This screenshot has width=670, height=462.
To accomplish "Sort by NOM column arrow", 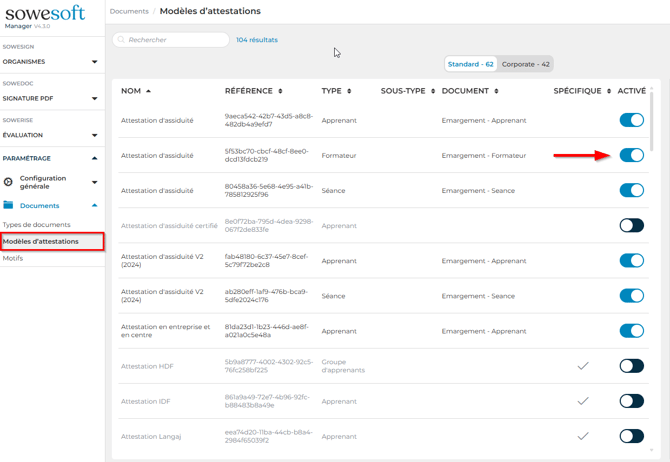I will coord(148,91).
